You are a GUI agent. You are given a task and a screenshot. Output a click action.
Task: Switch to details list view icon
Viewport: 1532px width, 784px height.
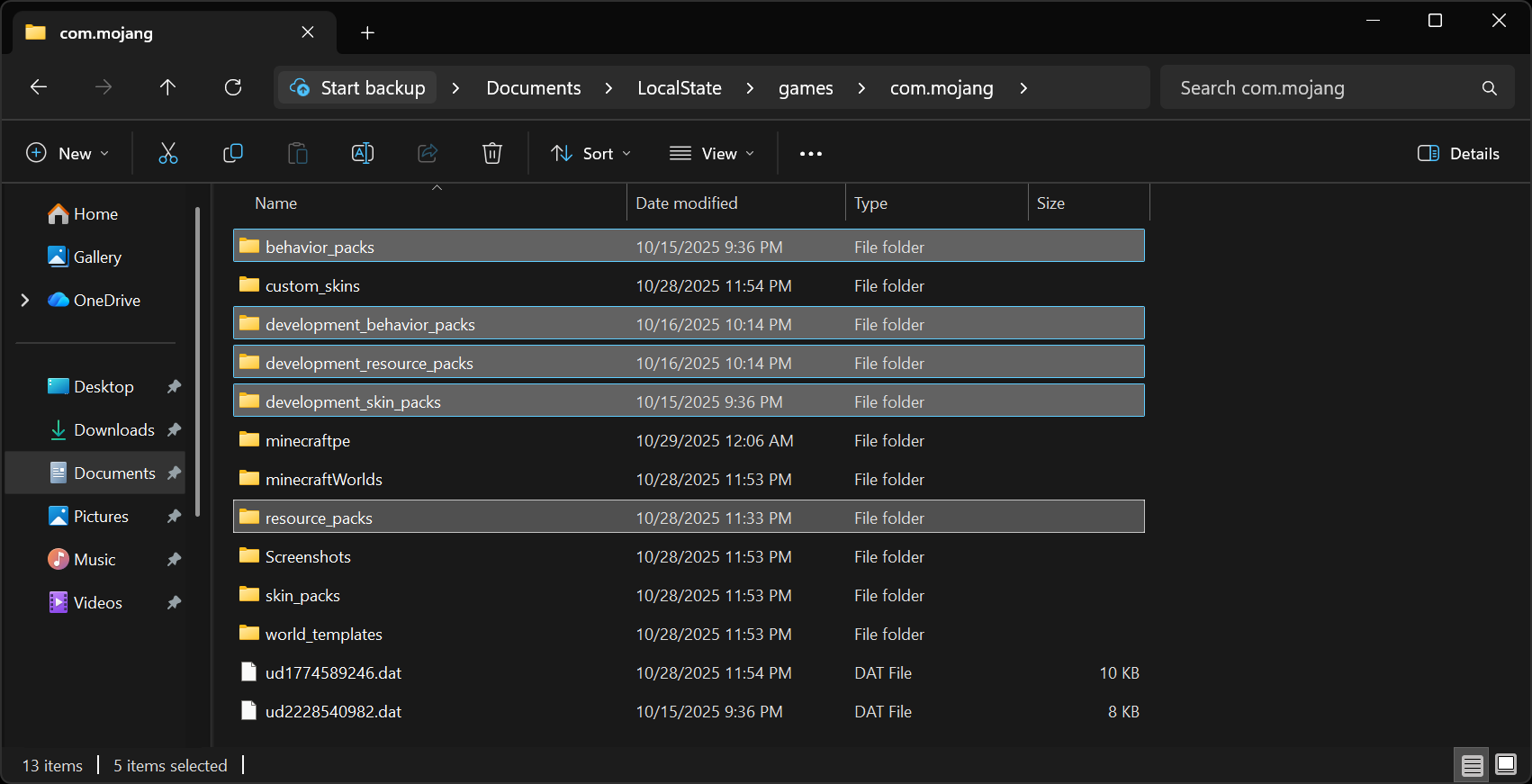click(x=1473, y=765)
